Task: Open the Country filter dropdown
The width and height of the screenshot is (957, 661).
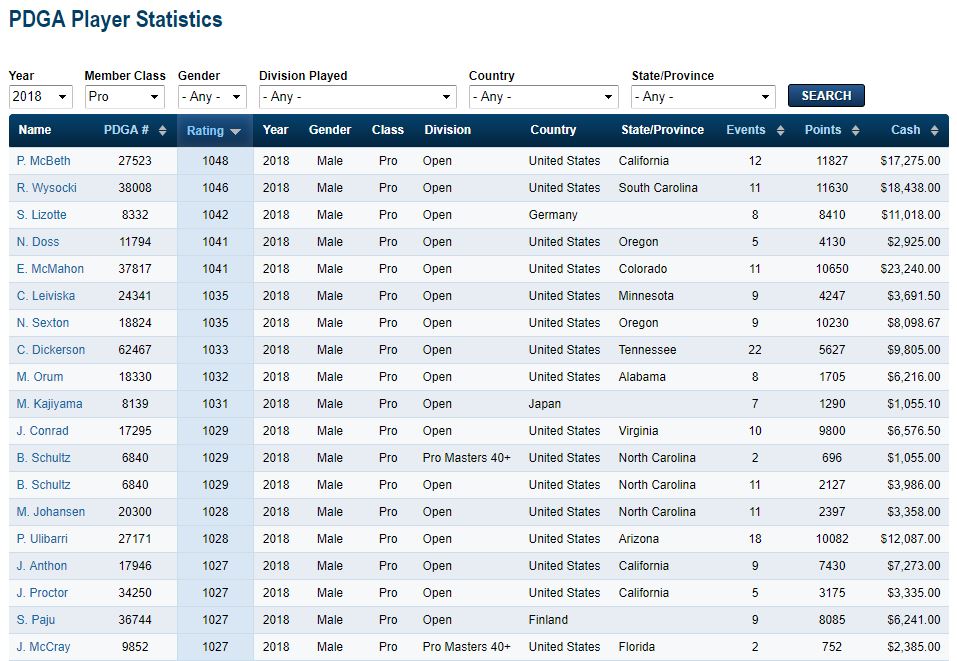Action: tap(543, 96)
